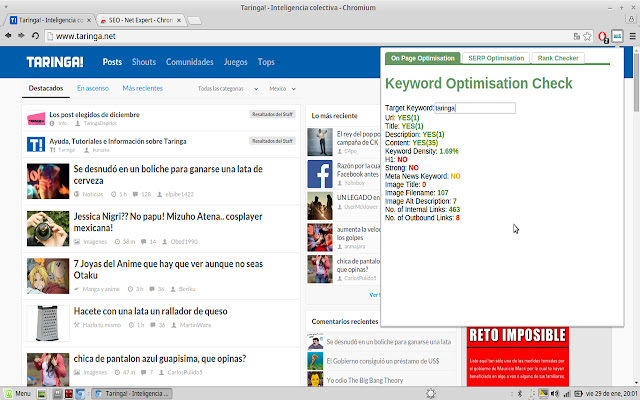This screenshot has height=400, width=640.
Task: Click the RETO IMPOSIBLE advertisement banner
Action: 518,356
